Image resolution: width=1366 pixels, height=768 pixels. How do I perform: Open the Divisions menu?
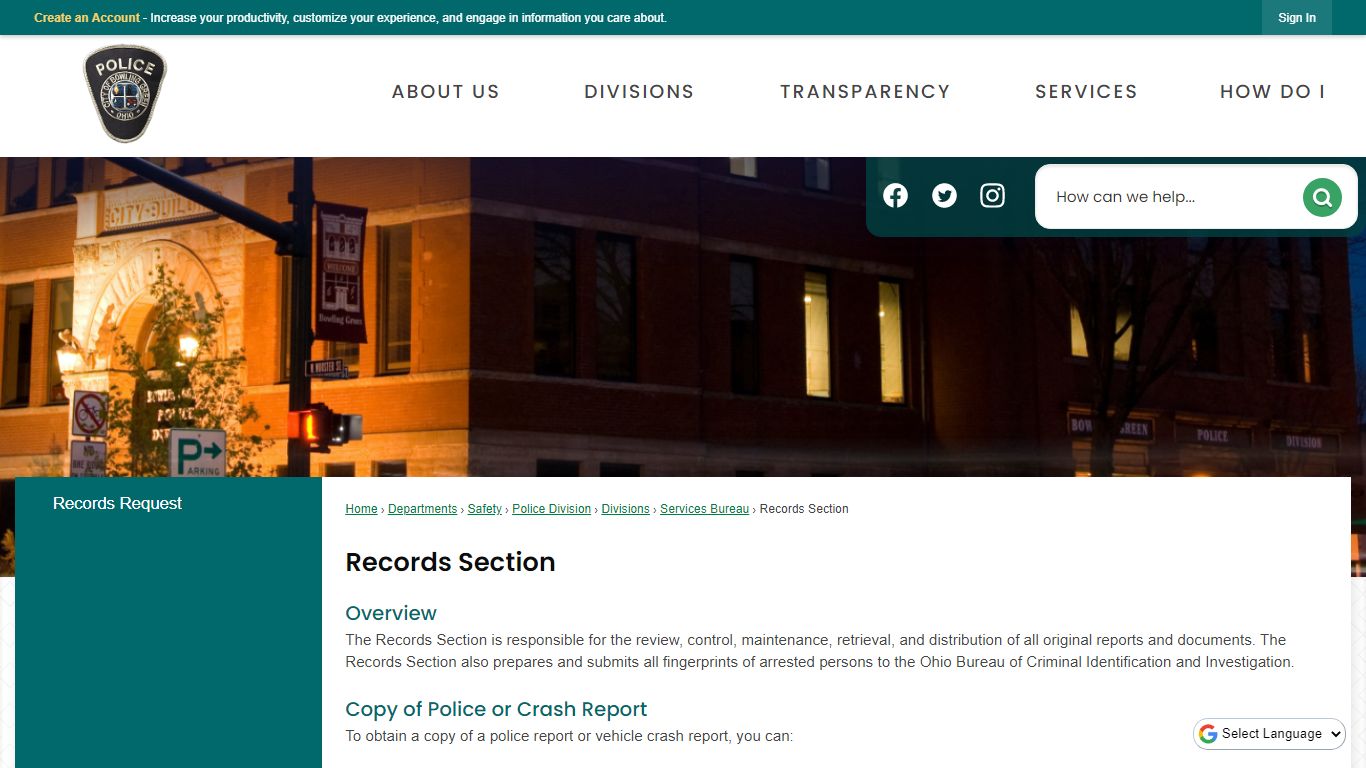639,92
